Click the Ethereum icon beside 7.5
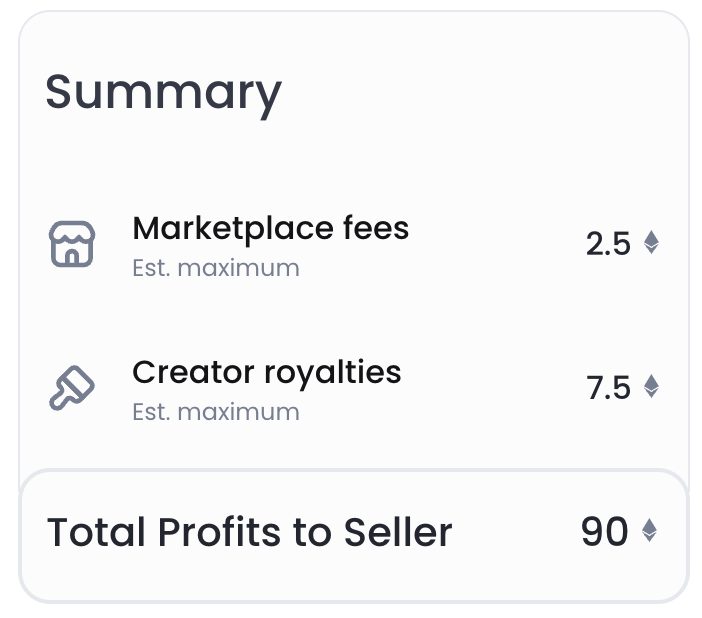The width and height of the screenshot is (702, 618). 651,387
